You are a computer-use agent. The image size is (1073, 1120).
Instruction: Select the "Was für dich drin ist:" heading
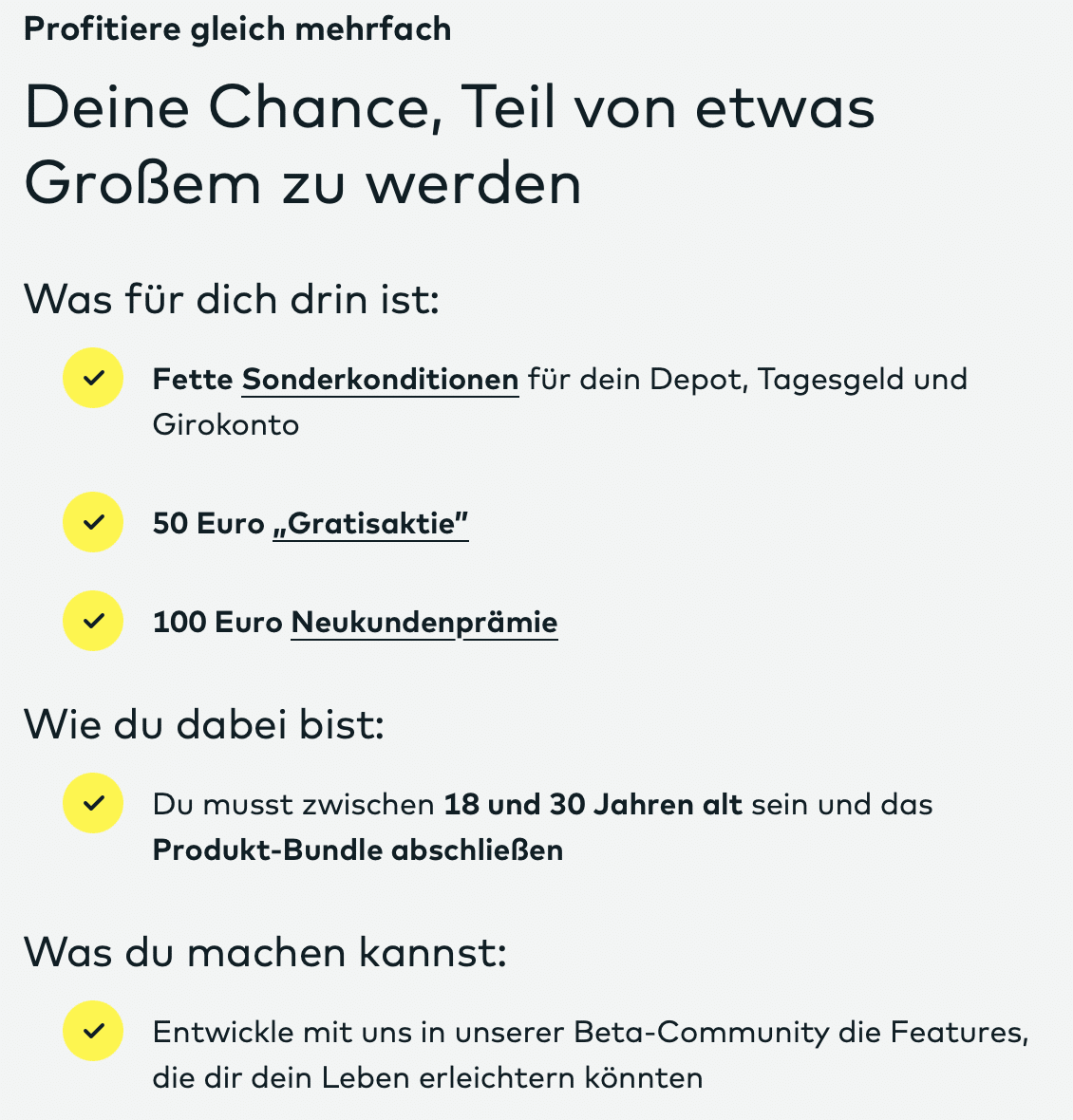[232, 299]
